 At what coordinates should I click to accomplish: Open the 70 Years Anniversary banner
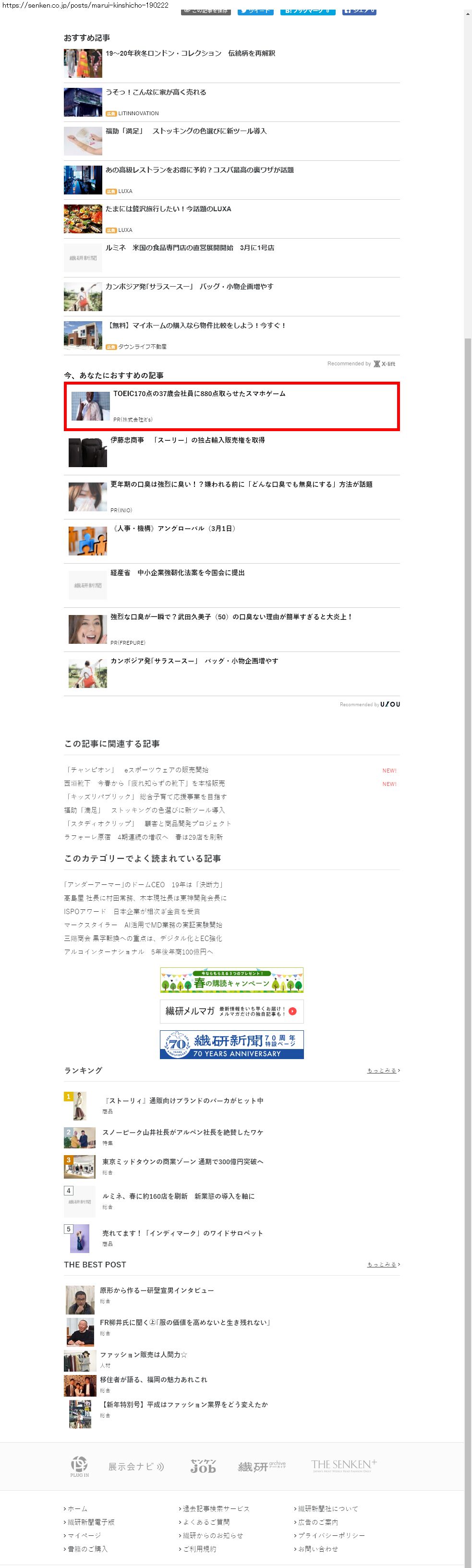point(231,1045)
